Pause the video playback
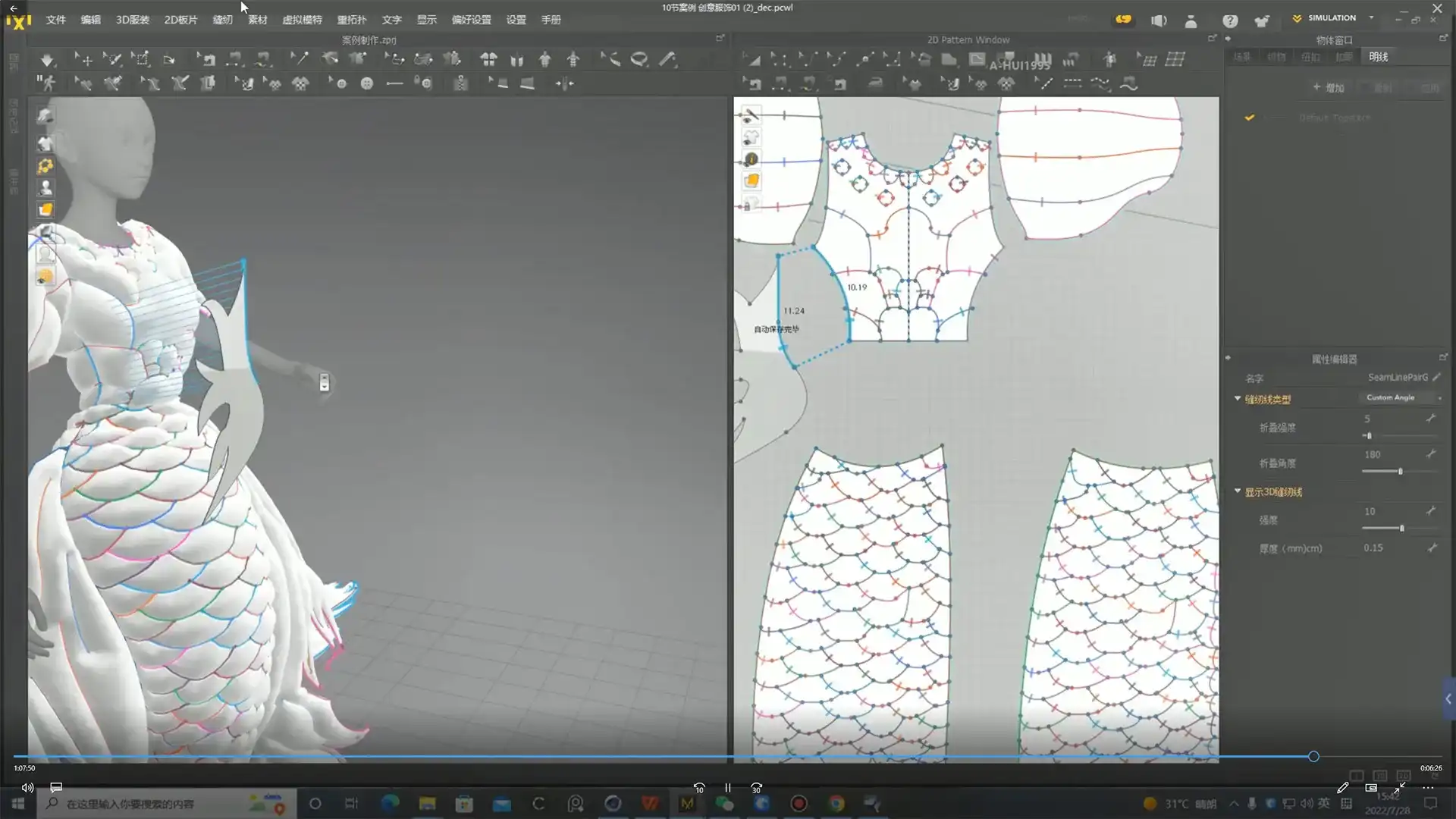1456x819 pixels. [727, 788]
